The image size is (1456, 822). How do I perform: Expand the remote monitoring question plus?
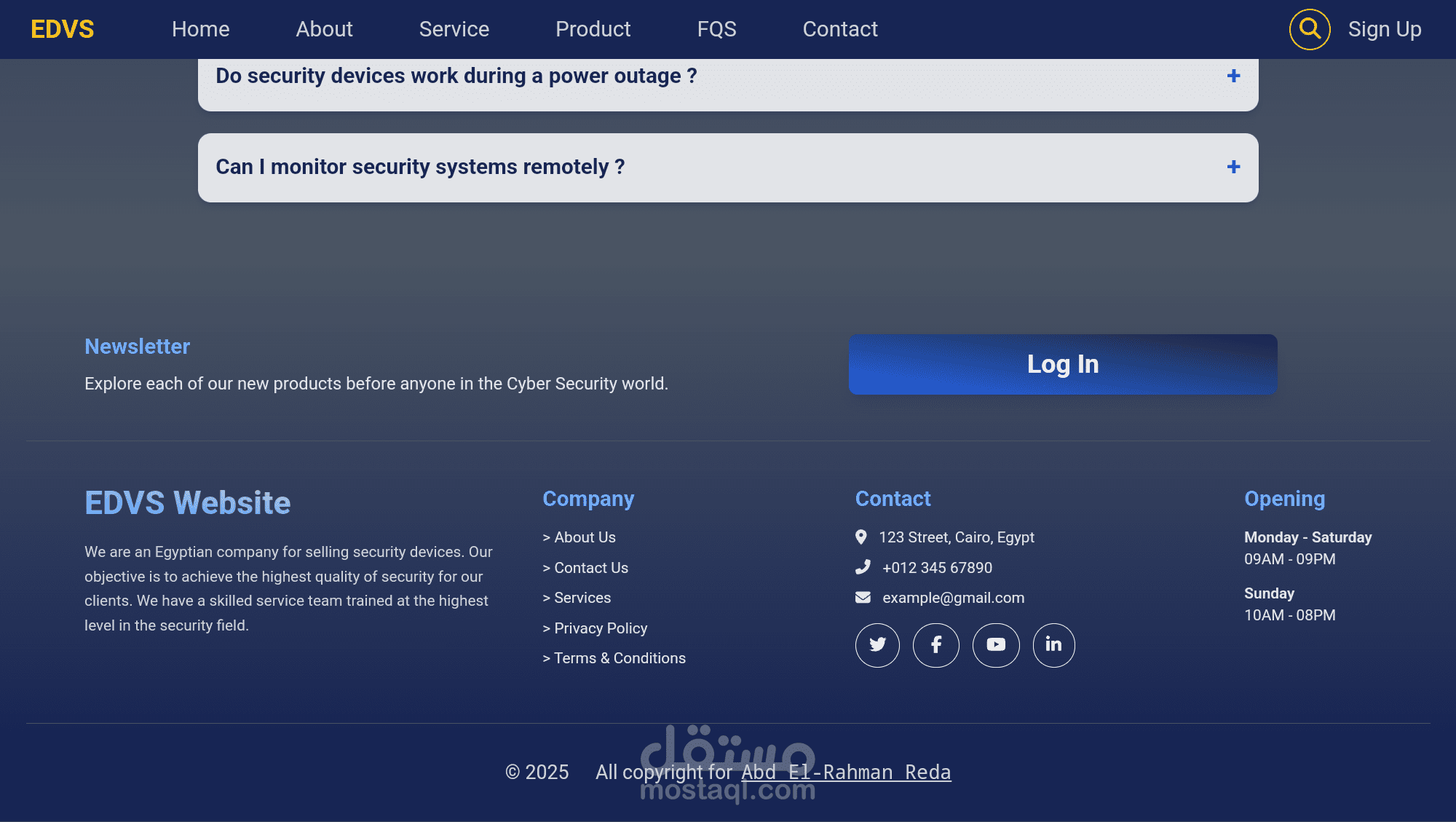[x=1233, y=167]
